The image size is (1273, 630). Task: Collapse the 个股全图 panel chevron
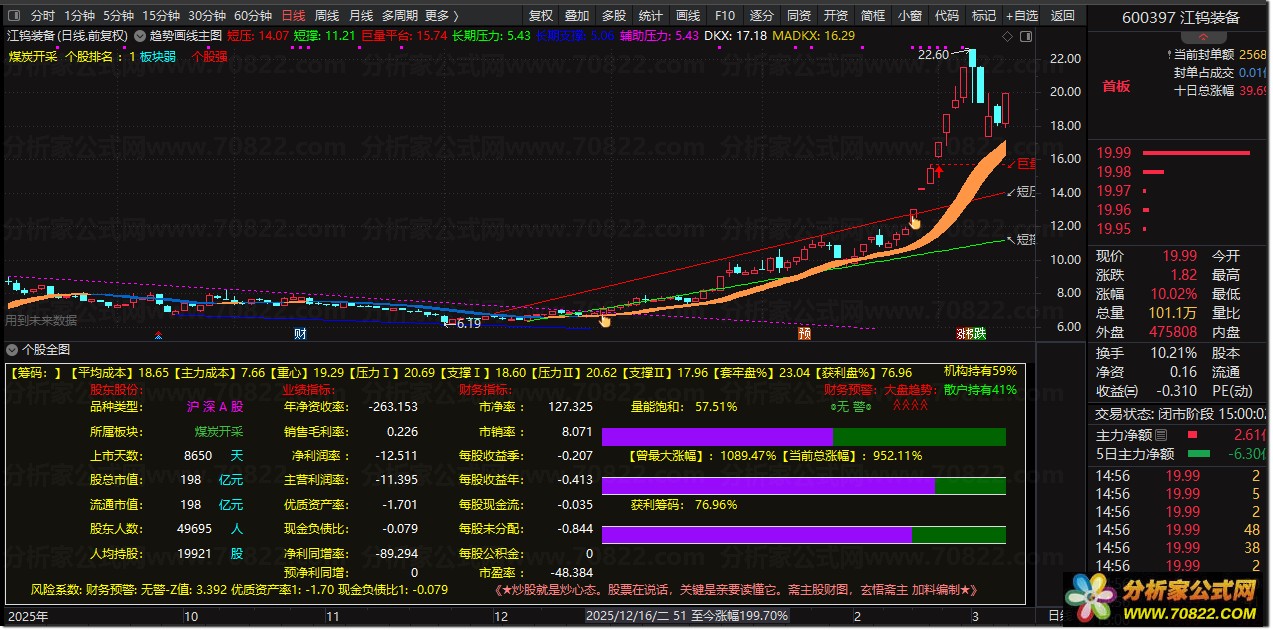point(12,349)
